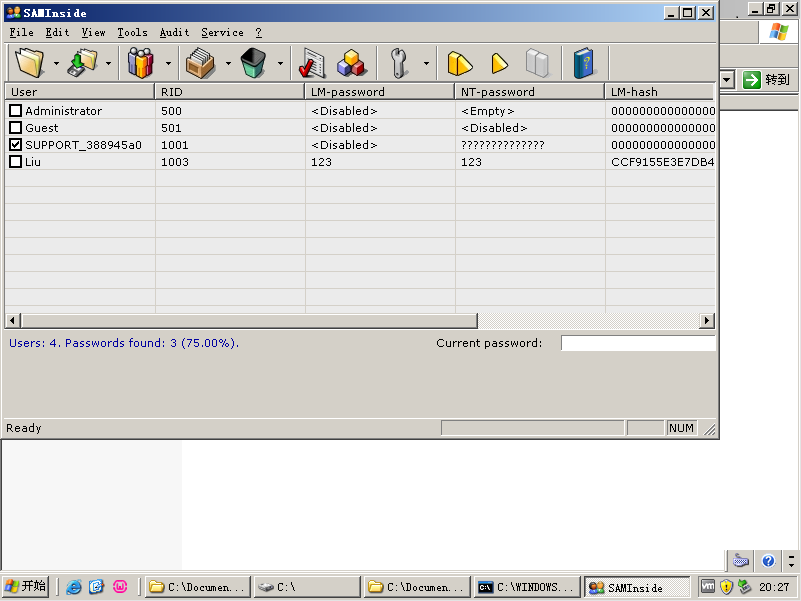Click the SAMInside taskbar button

pyautogui.click(x=637, y=587)
